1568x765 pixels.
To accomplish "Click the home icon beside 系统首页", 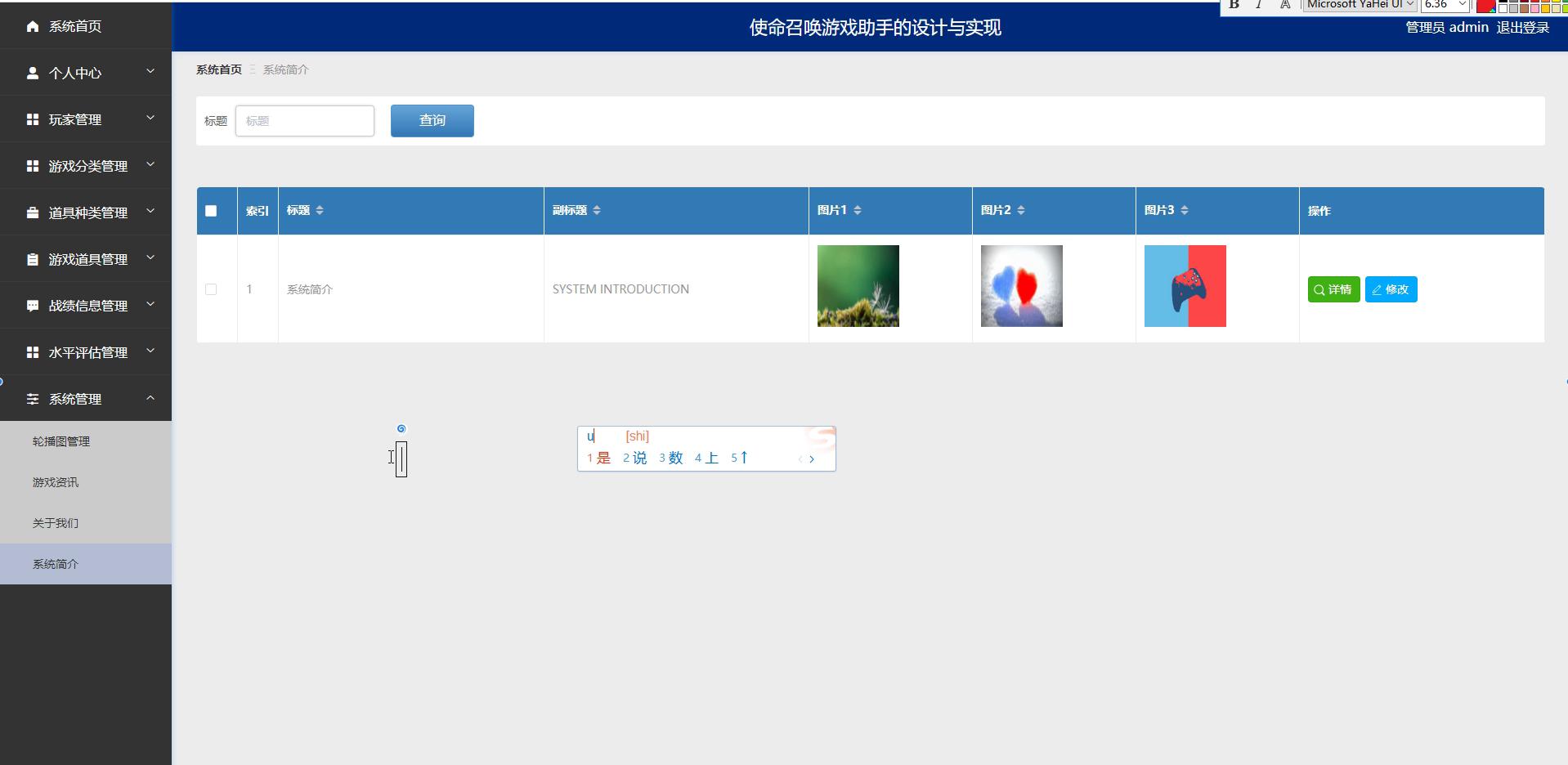I will pos(33,26).
